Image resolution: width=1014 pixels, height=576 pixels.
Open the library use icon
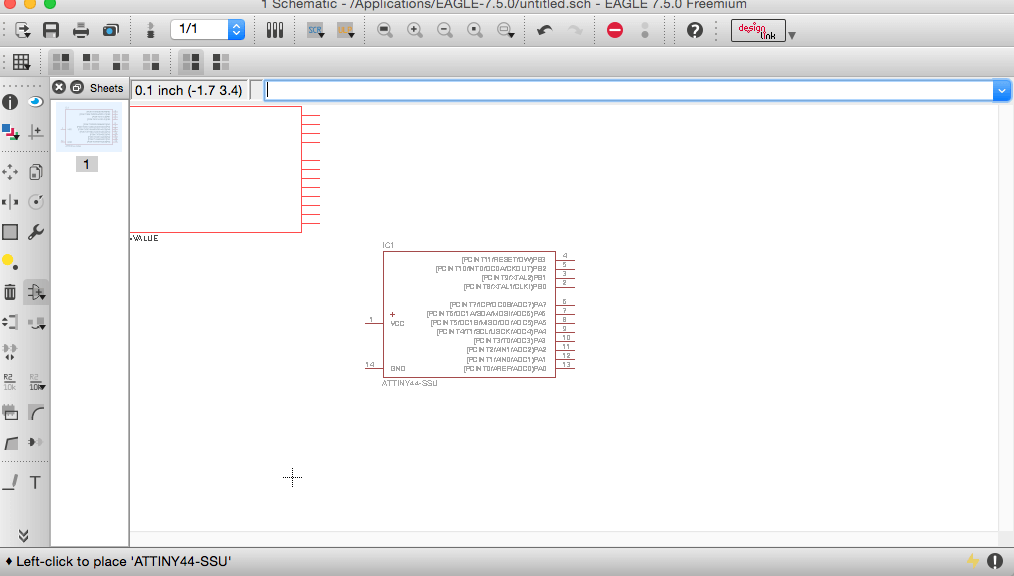point(275,30)
